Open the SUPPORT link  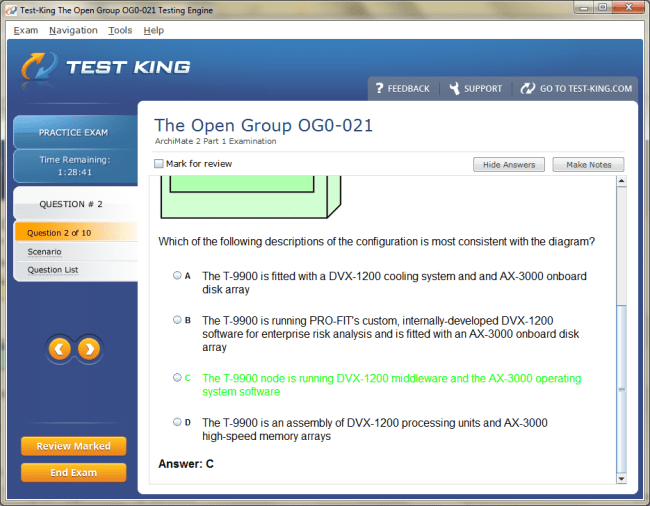pyautogui.click(x=475, y=88)
